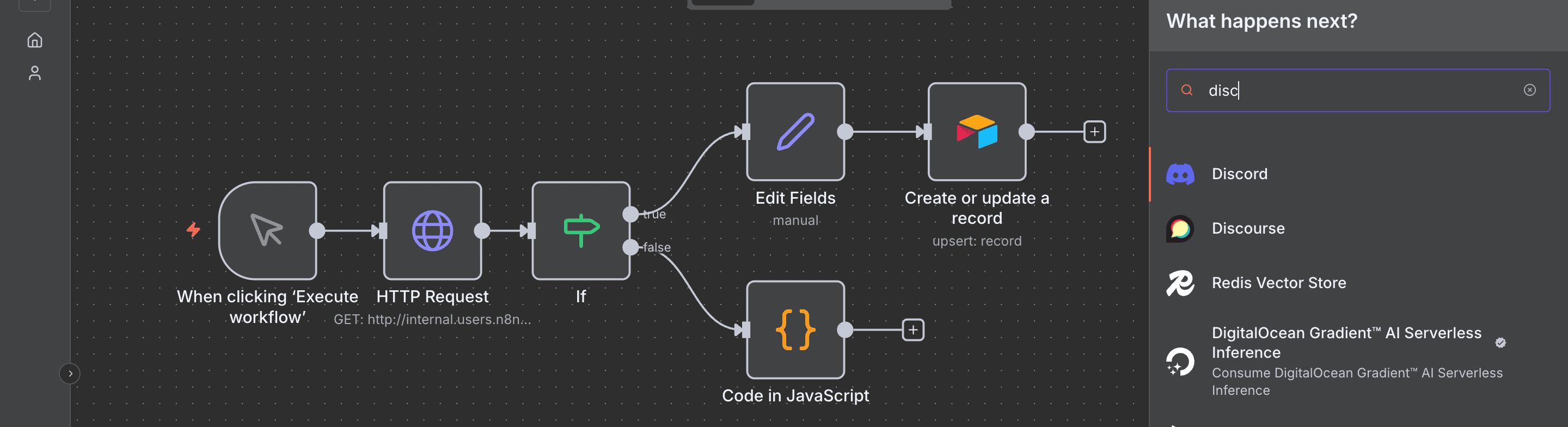This screenshot has height=427, width=1568.
Task: Expand the sidebar with the chevron button
Action: [x=70, y=374]
